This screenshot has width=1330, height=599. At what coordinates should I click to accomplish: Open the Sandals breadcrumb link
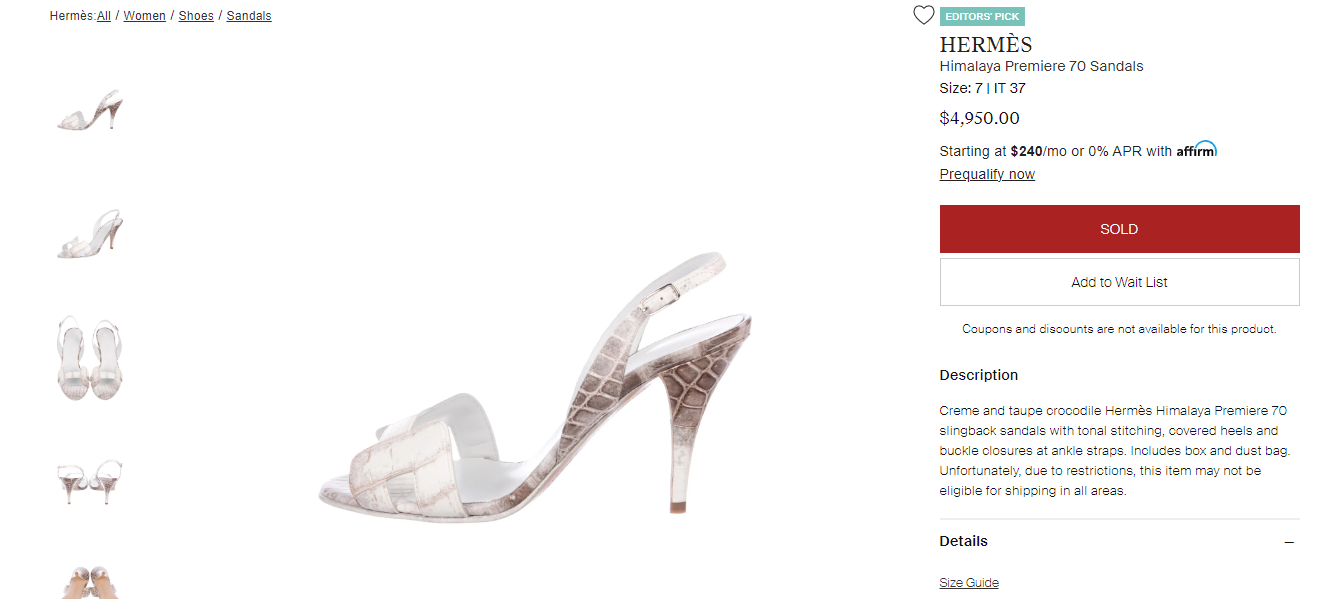pos(249,16)
